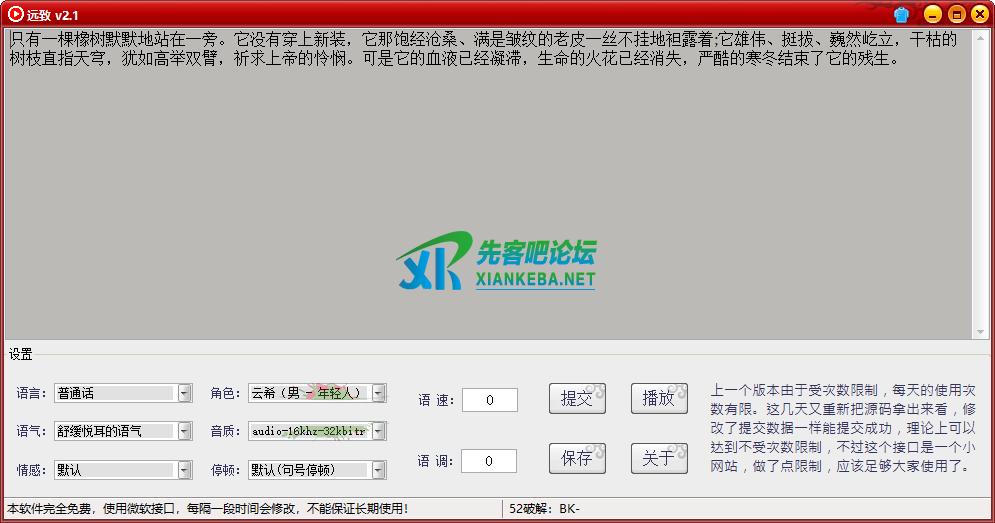Maximize the 远致 window
Image resolution: width=995 pixels, height=523 pixels.
click(x=956, y=14)
